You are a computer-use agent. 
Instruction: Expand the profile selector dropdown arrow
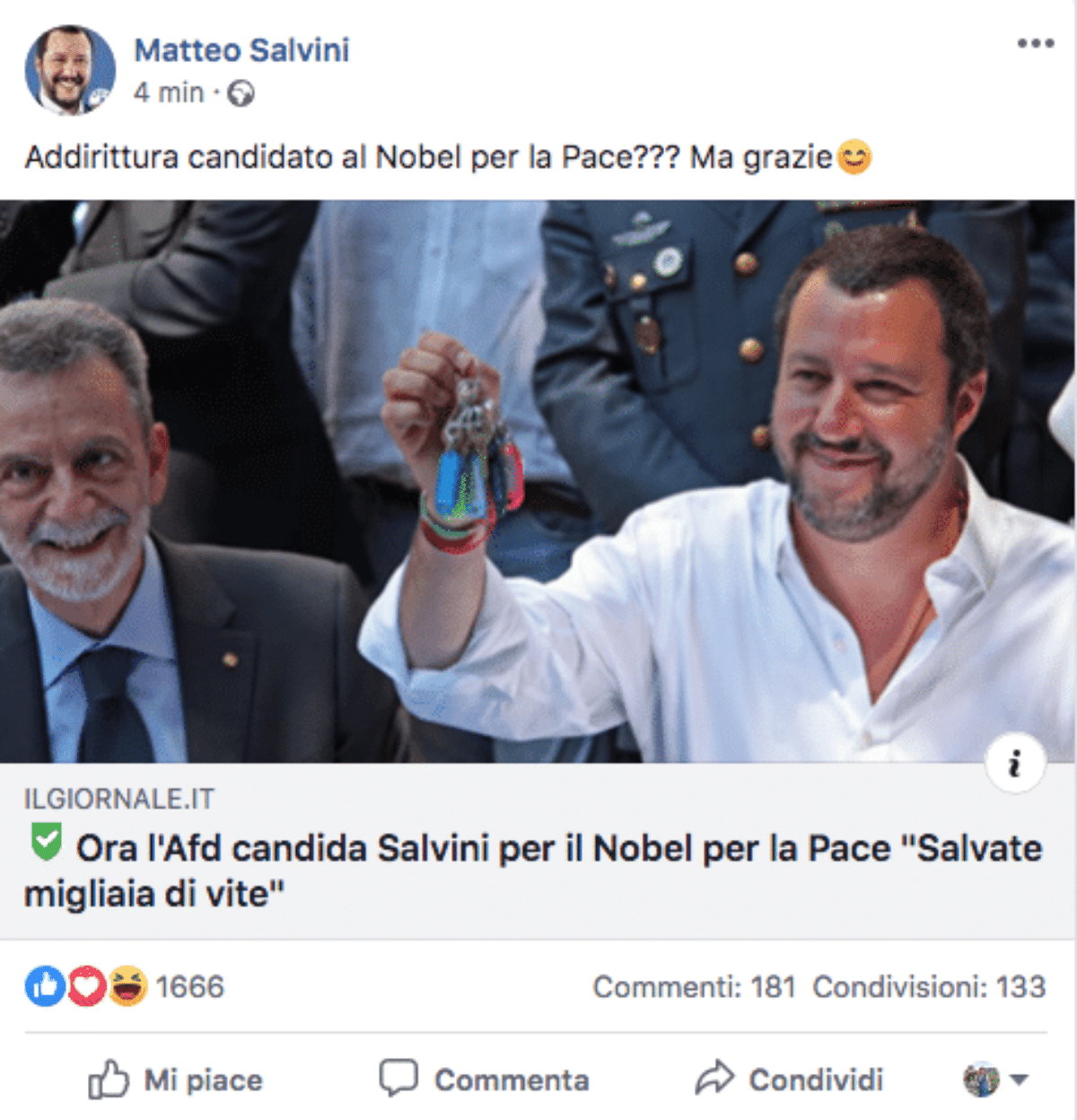(1020, 1079)
